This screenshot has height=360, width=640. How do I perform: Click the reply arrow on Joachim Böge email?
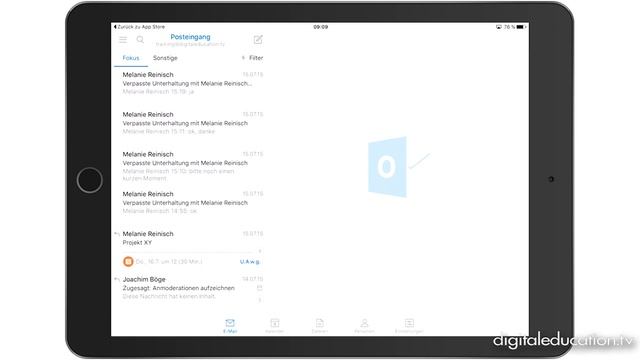[x=117, y=280]
